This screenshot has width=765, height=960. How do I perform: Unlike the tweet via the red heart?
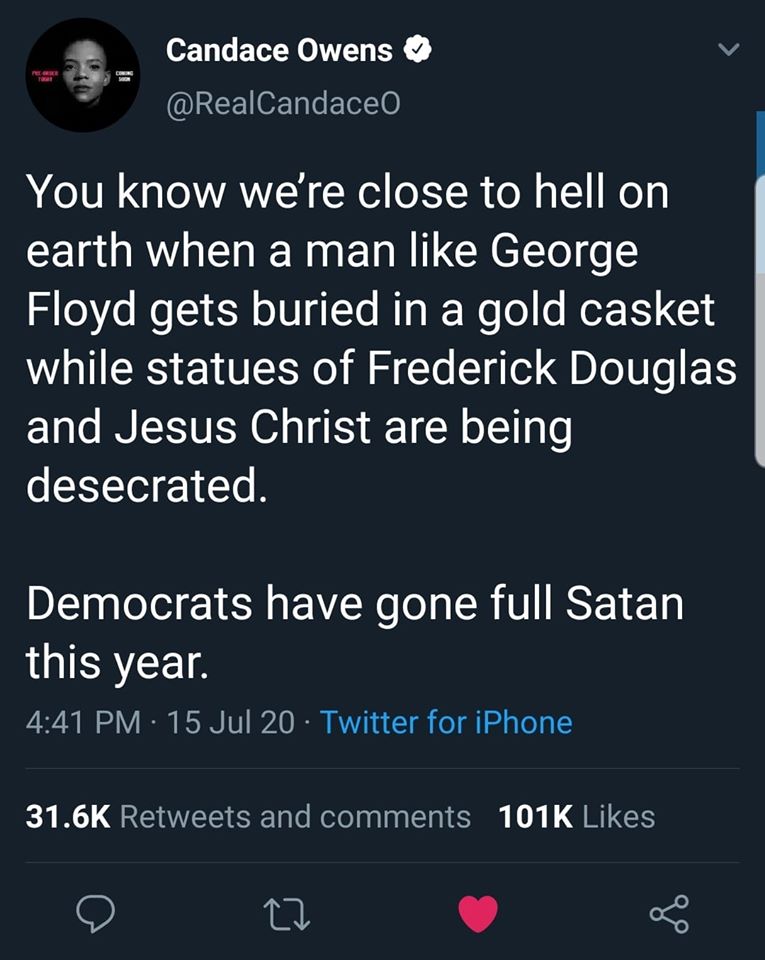pyautogui.click(x=477, y=911)
